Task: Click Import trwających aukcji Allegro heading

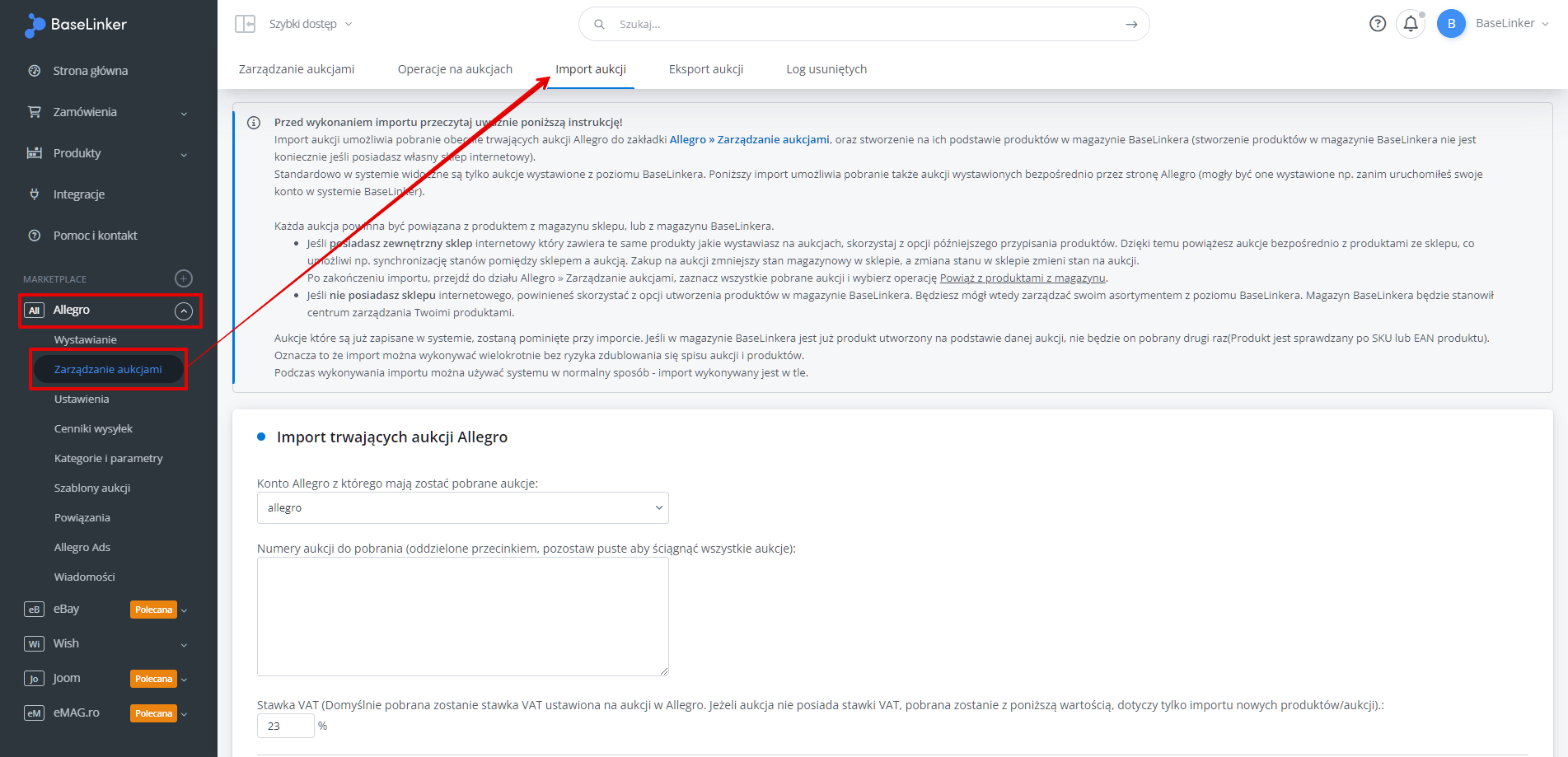Action: tap(392, 437)
